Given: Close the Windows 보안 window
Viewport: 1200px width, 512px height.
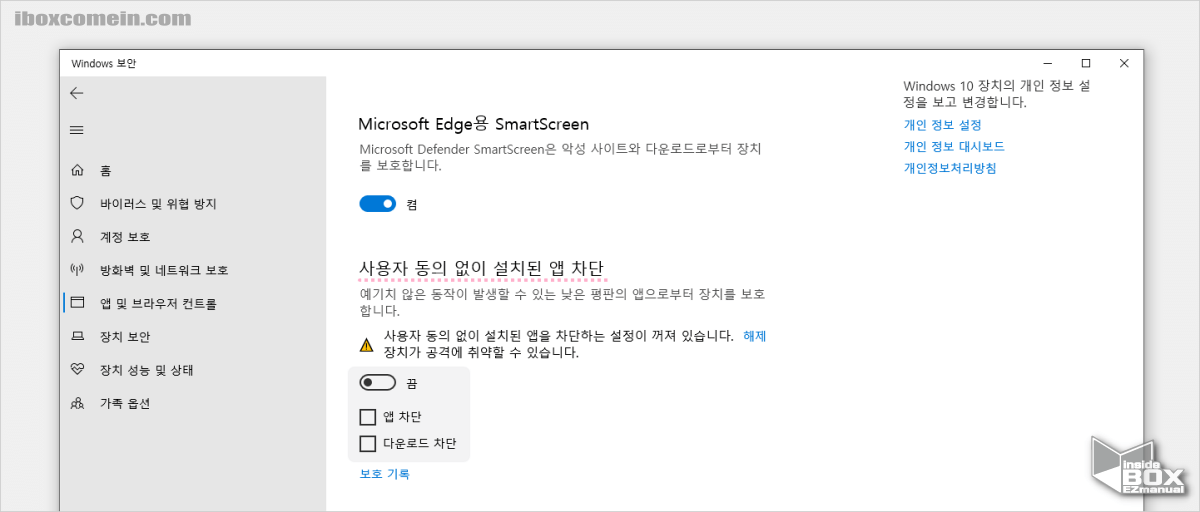Looking at the screenshot, I should coord(1125,63).
